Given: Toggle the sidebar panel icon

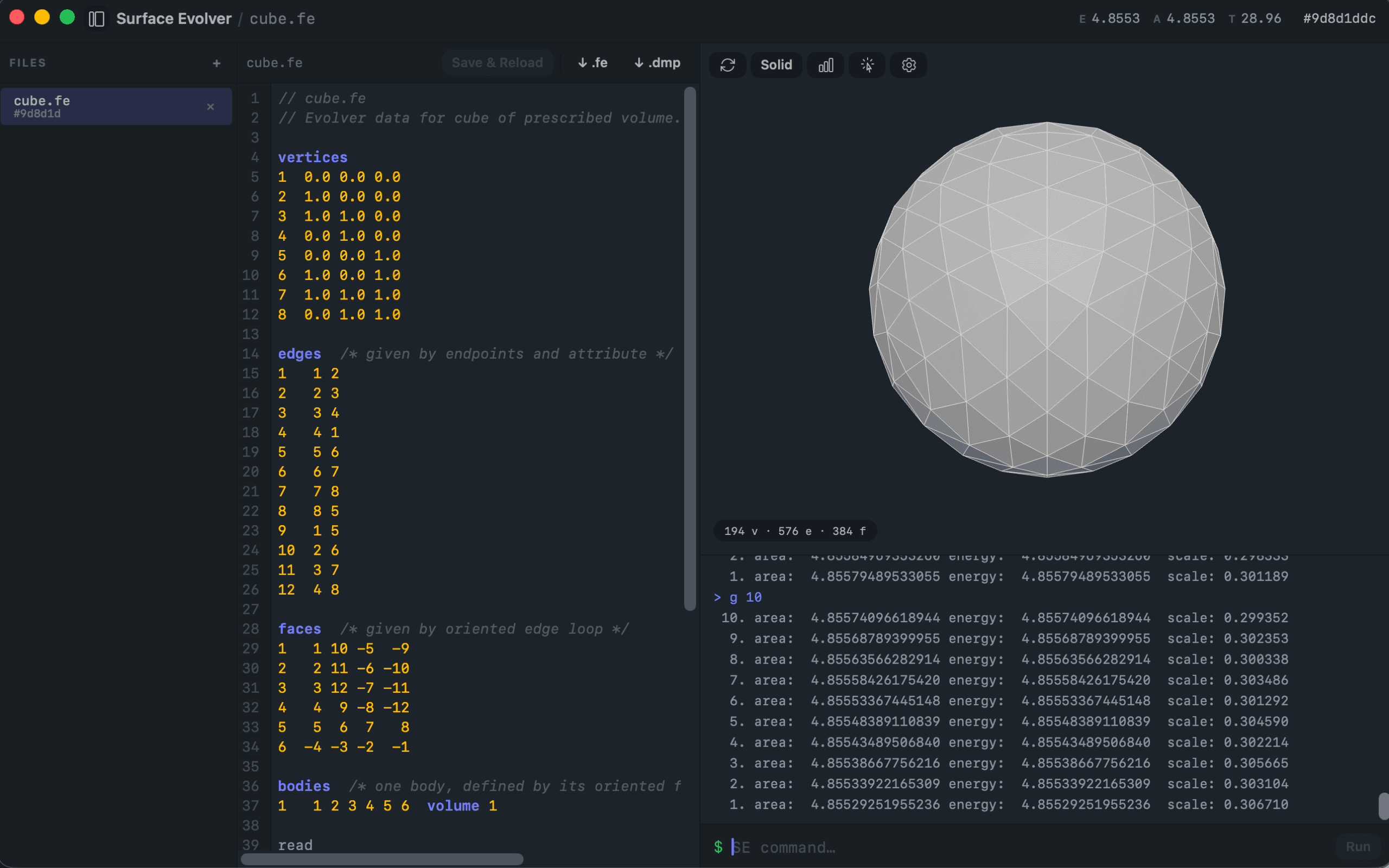Looking at the screenshot, I should point(97,19).
